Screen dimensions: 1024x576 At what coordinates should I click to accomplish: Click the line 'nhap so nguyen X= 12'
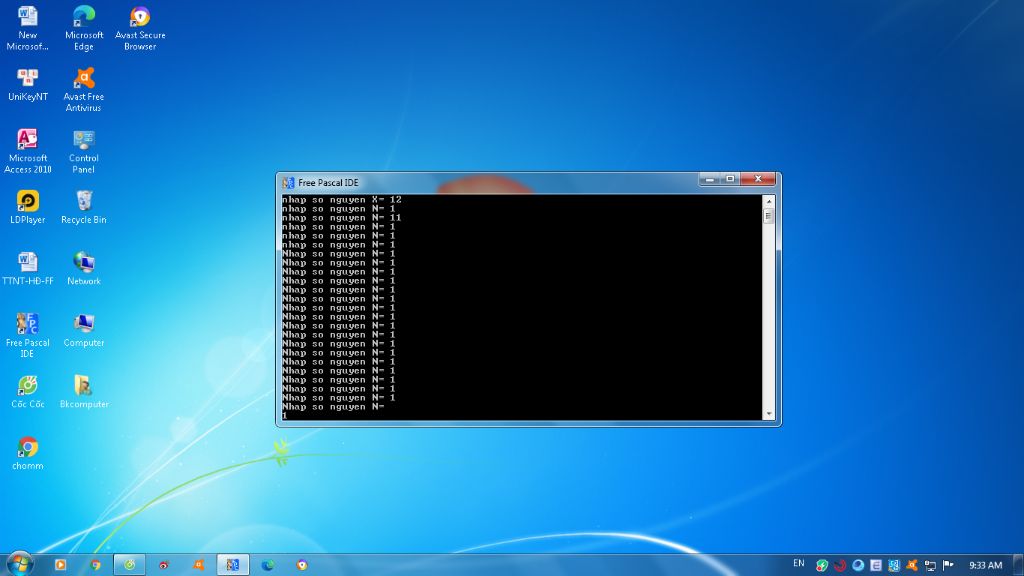click(x=342, y=200)
